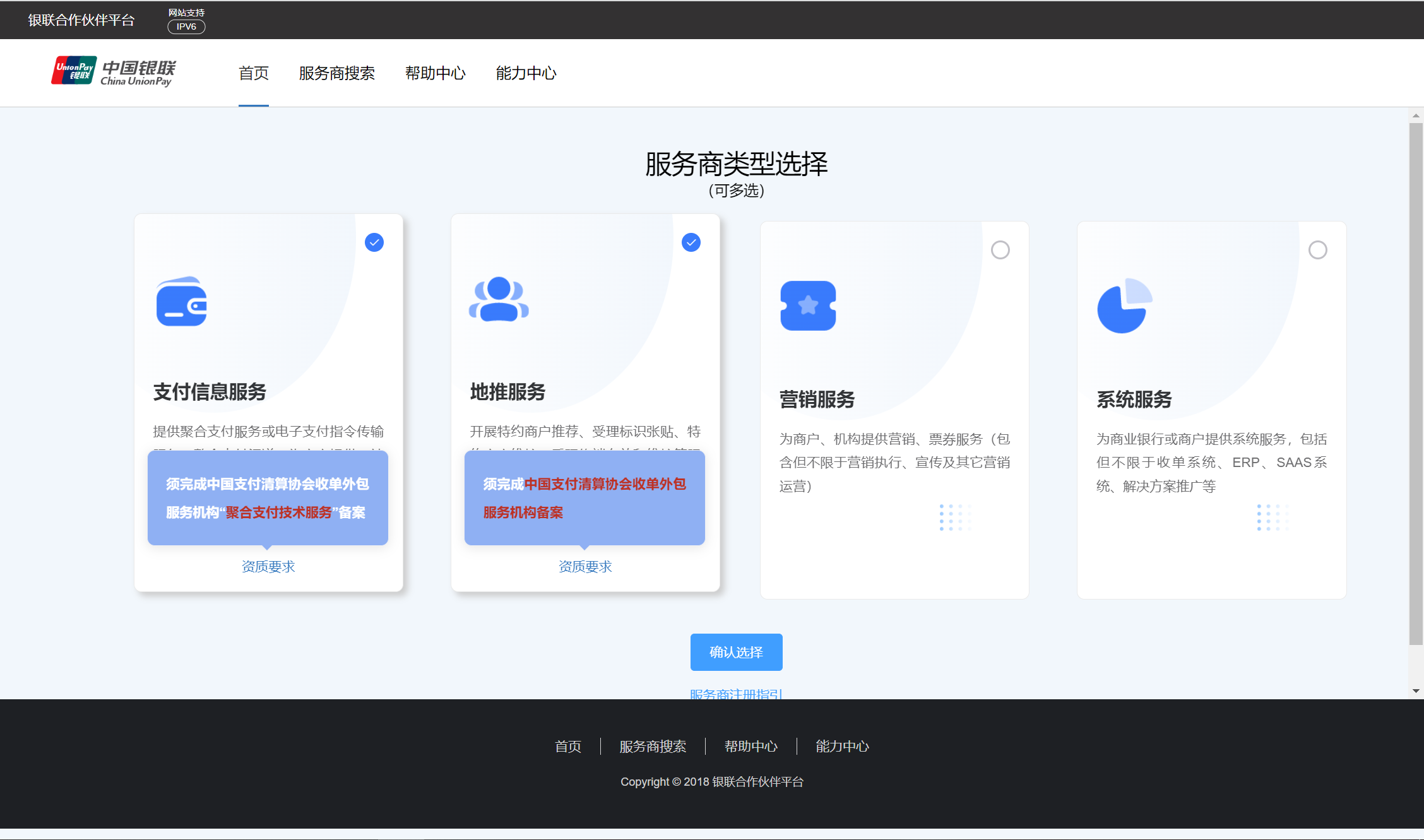This screenshot has width=1424, height=840.
Task: Open the 服务商搜索 navigation tab
Action: click(x=337, y=73)
